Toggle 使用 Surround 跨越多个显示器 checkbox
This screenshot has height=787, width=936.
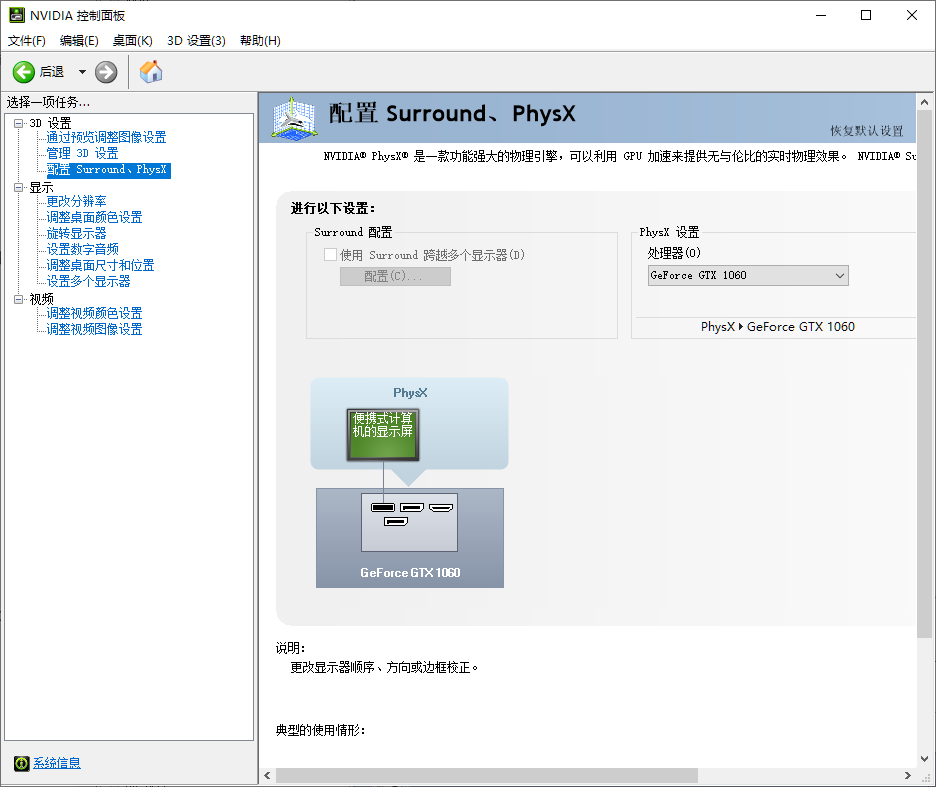[x=330, y=255]
